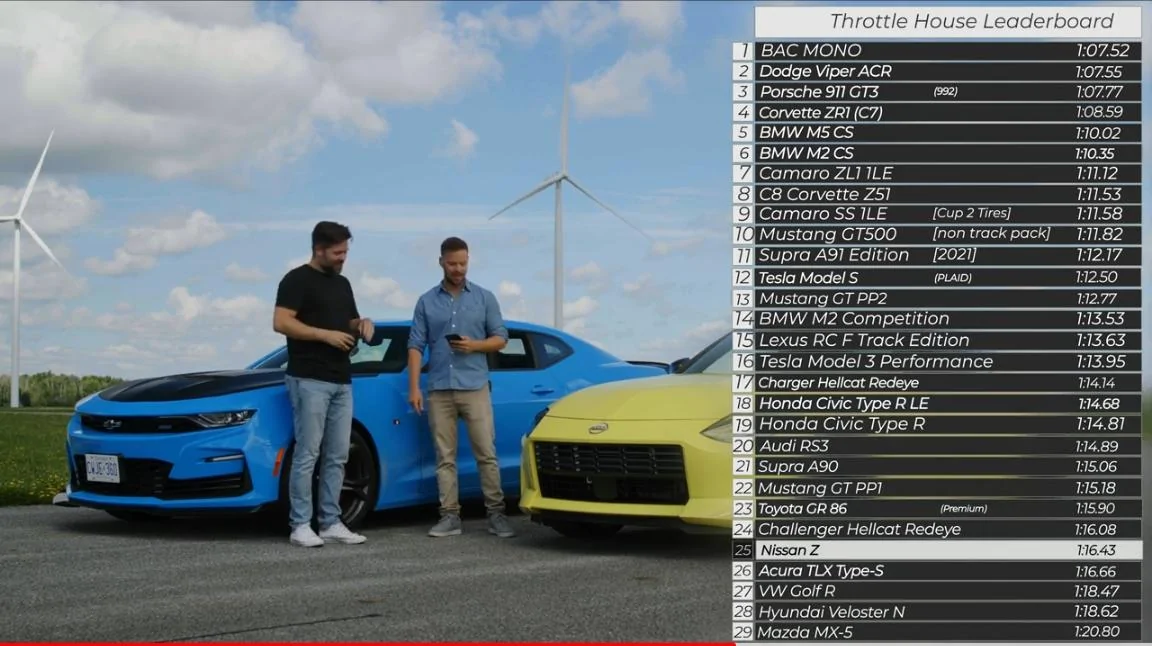Click the [Cup 2 Tires] note
1152x646 pixels.
coord(972,213)
